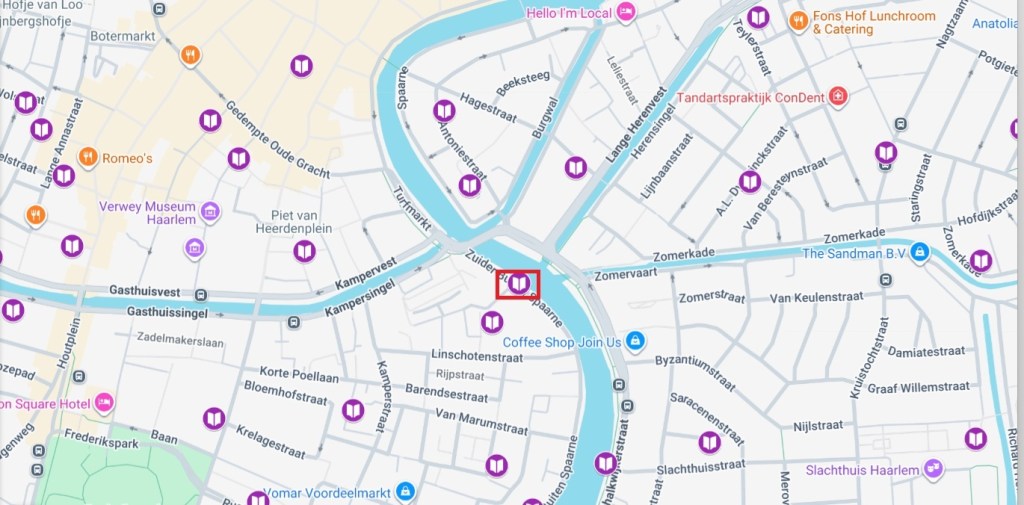This screenshot has width=1024, height=505.
Task: Click the Slachthuis Haarlem marker icon
Action: tap(933, 468)
